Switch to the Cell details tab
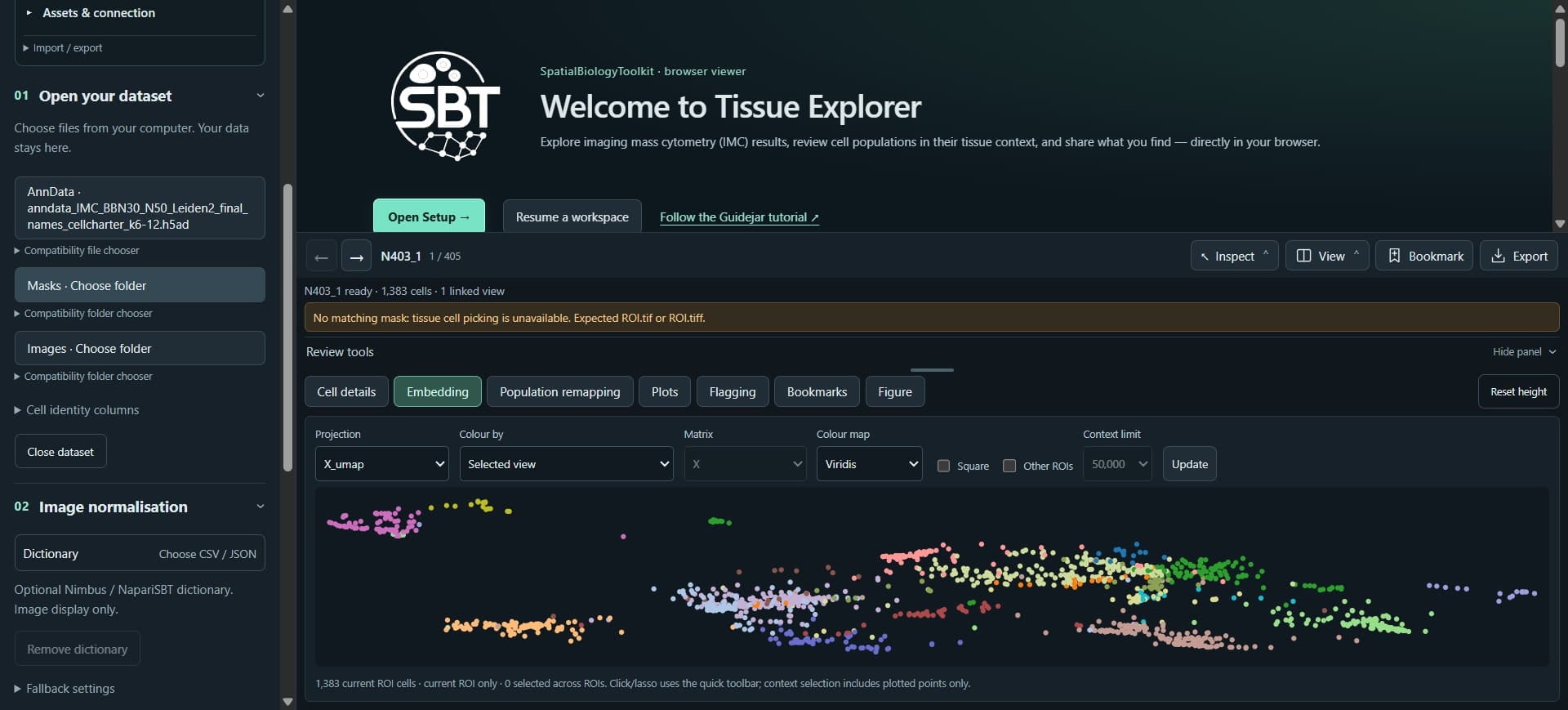This screenshot has width=1568, height=710. tap(346, 392)
